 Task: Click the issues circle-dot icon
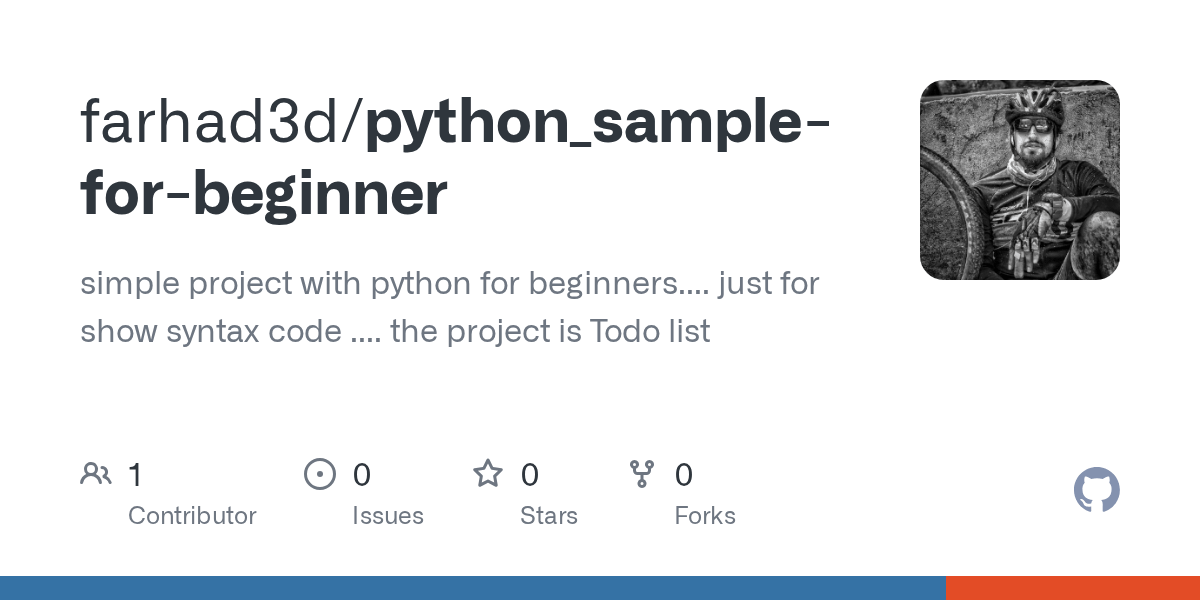pos(320,474)
